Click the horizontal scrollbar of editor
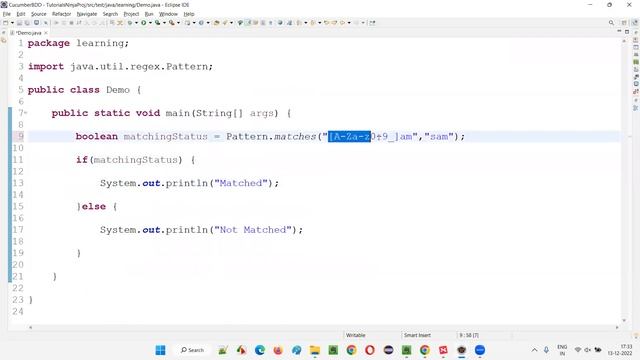Screen dimensions: 640x360 coord(323,327)
